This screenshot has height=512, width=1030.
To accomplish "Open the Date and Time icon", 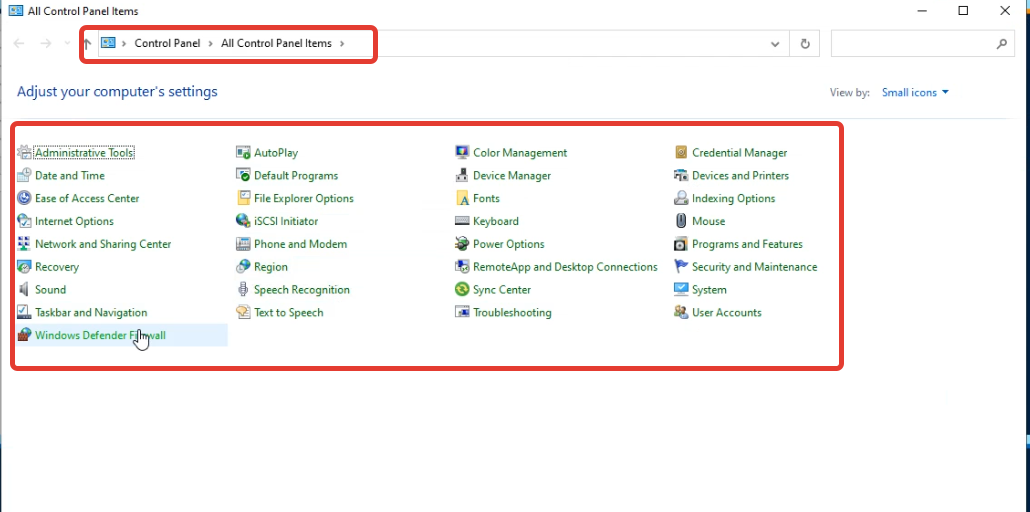I will [x=24, y=175].
